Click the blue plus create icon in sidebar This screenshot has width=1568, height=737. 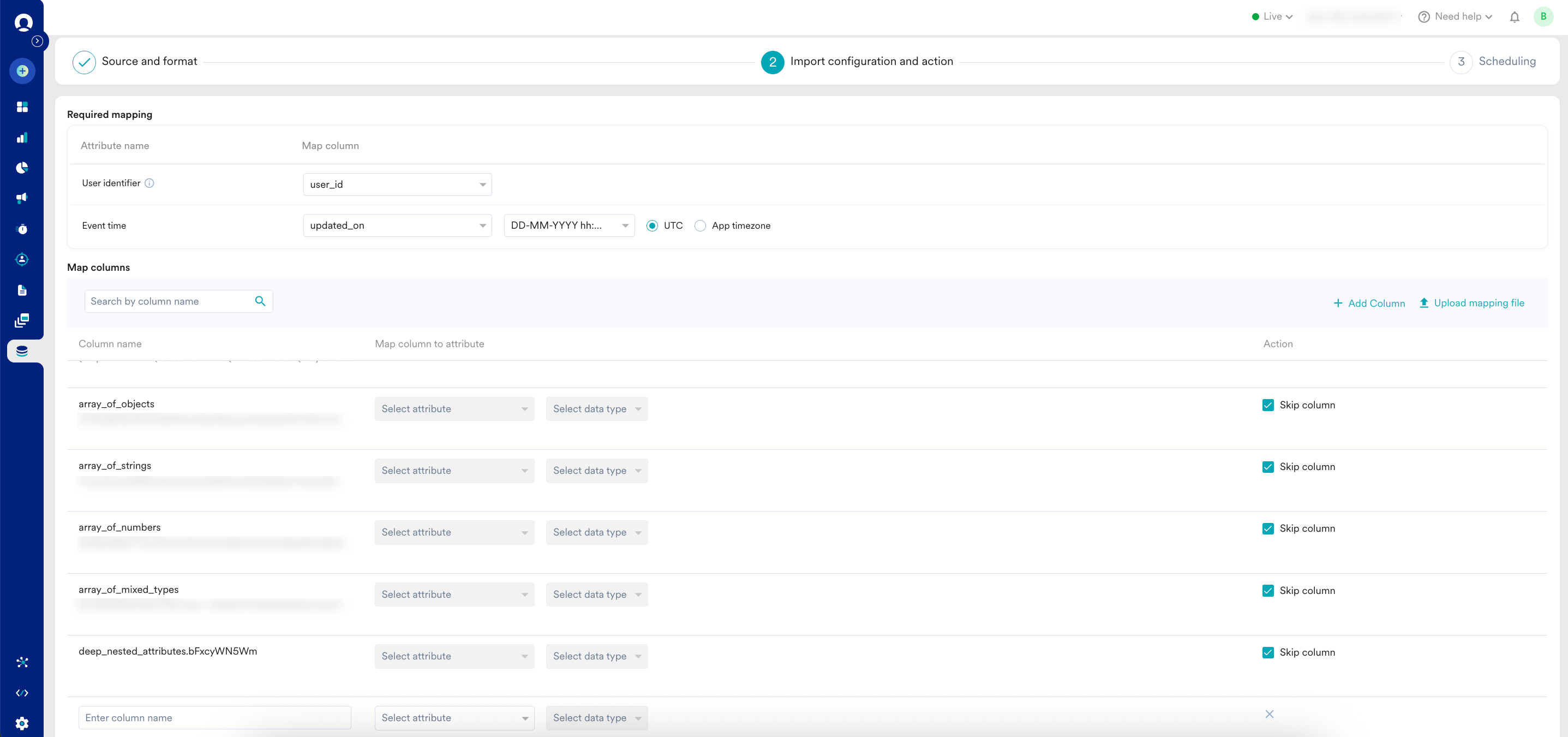pos(22,72)
